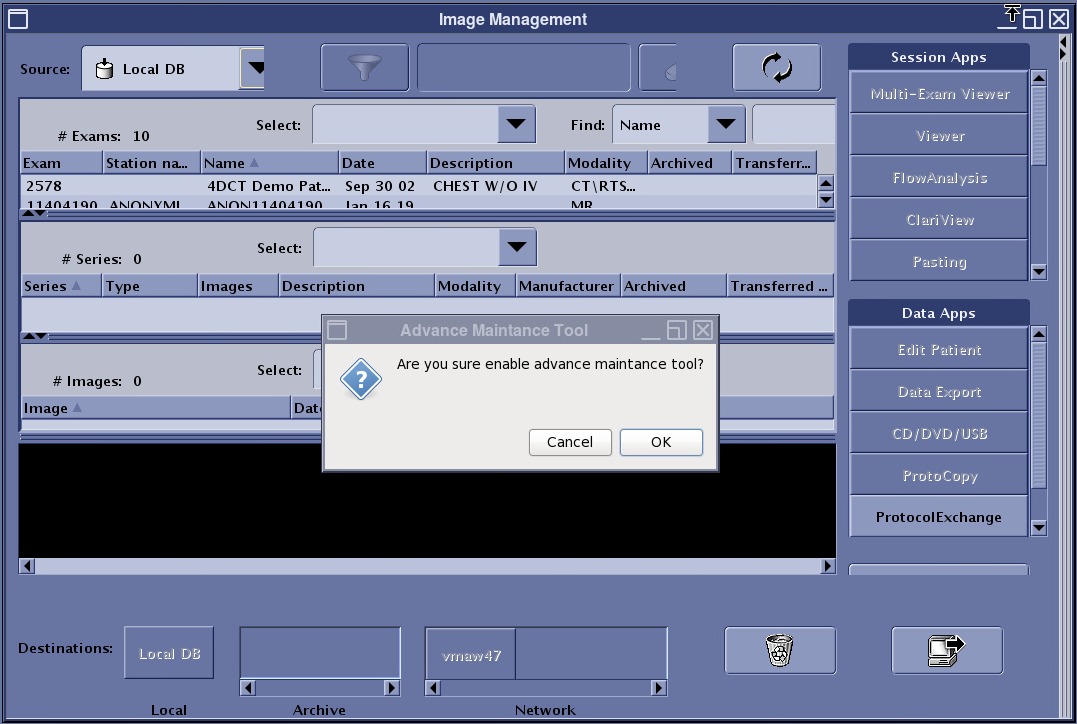Click the Data Apps panel header
This screenshot has width=1077, height=724.
click(x=938, y=312)
